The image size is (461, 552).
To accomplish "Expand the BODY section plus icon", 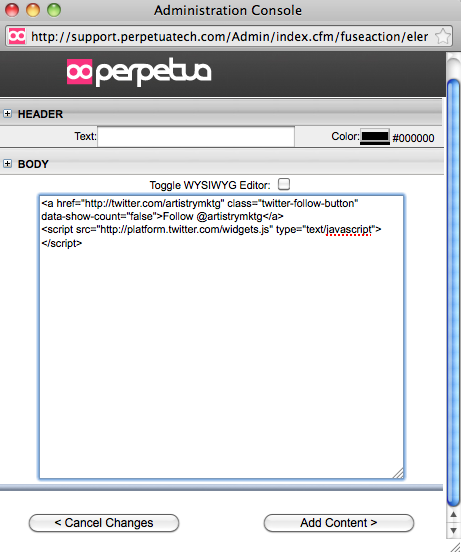I will [x=7, y=163].
